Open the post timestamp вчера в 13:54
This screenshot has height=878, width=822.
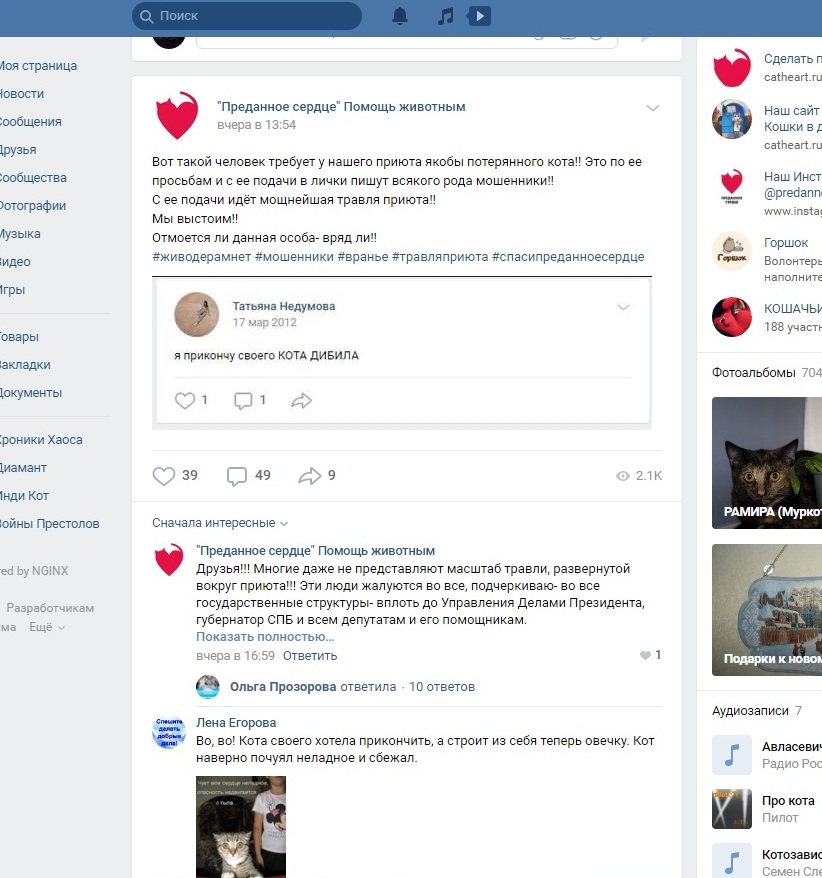256,125
